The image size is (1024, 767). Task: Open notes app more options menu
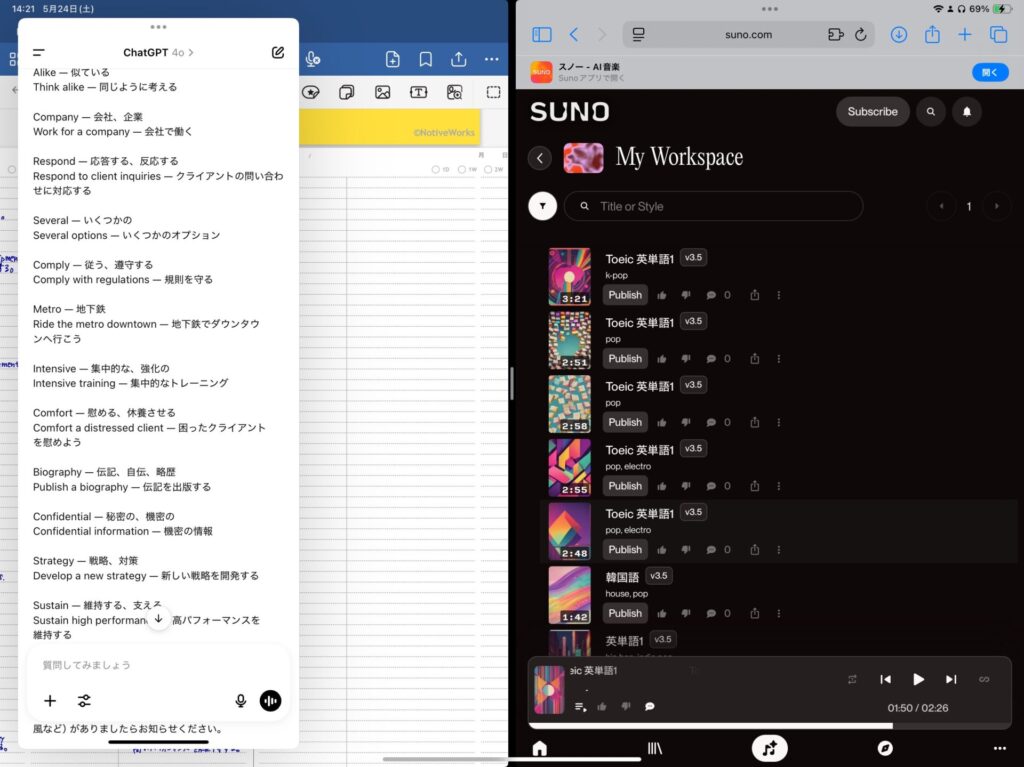(492, 59)
